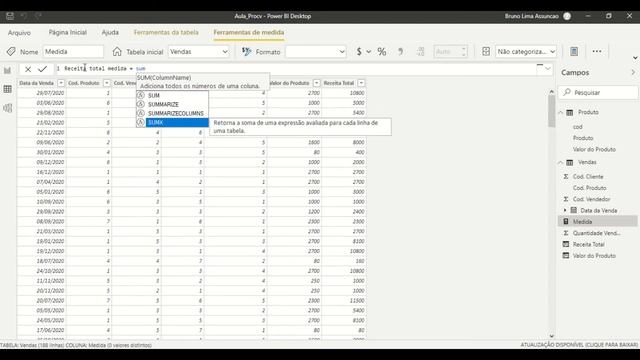Click the Nome tag icon
The height and width of the screenshot is (360, 640).
coord(11,51)
